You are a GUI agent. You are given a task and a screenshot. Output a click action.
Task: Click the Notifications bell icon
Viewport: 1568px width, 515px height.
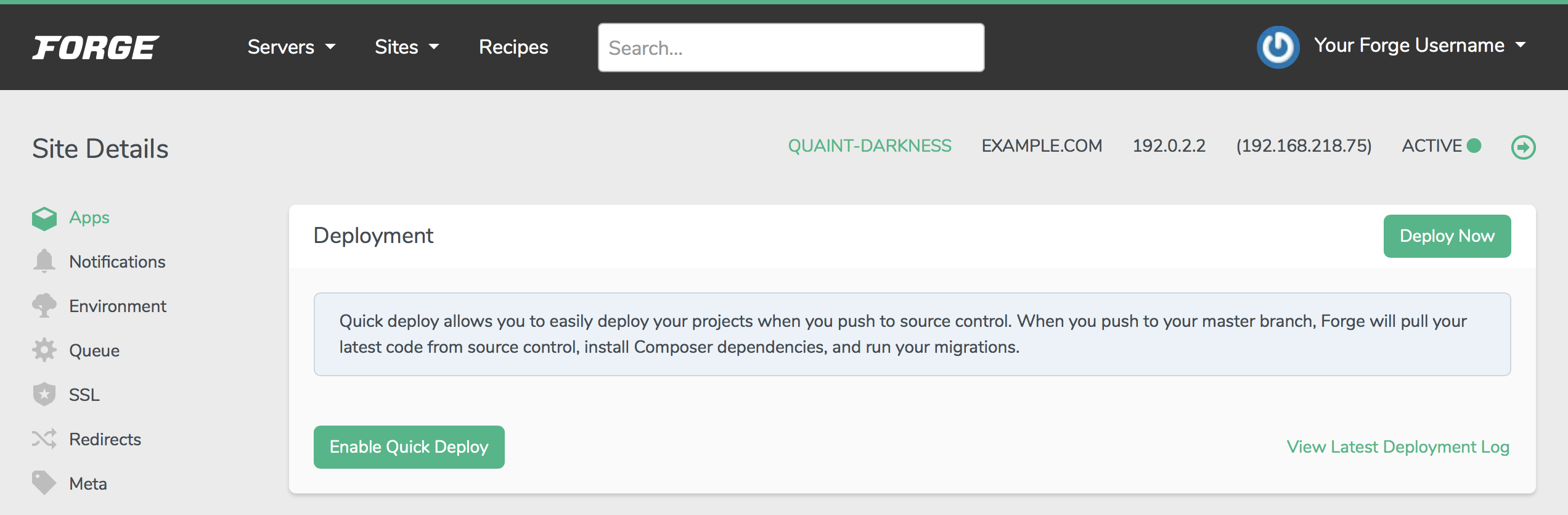pyautogui.click(x=44, y=262)
